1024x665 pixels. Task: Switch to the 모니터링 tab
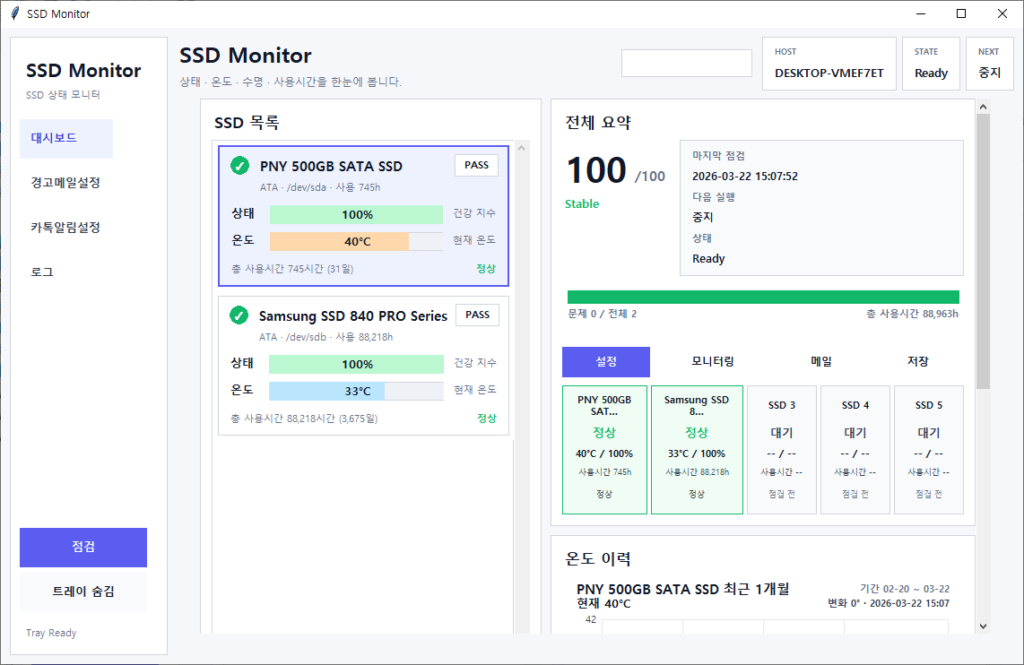(713, 362)
